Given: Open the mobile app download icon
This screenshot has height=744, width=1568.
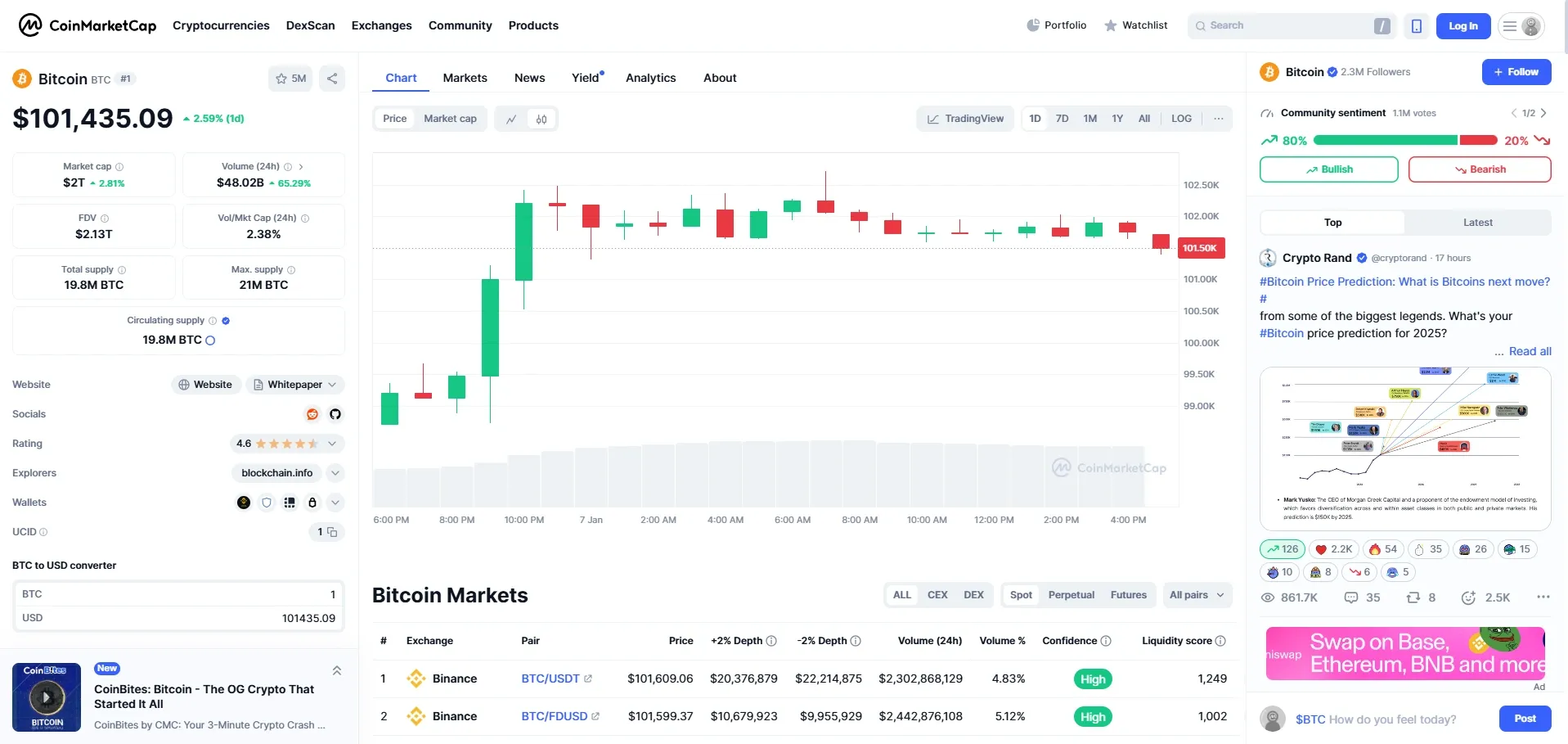Looking at the screenshot, I should pyautogui.click(x=1417, y=26).
